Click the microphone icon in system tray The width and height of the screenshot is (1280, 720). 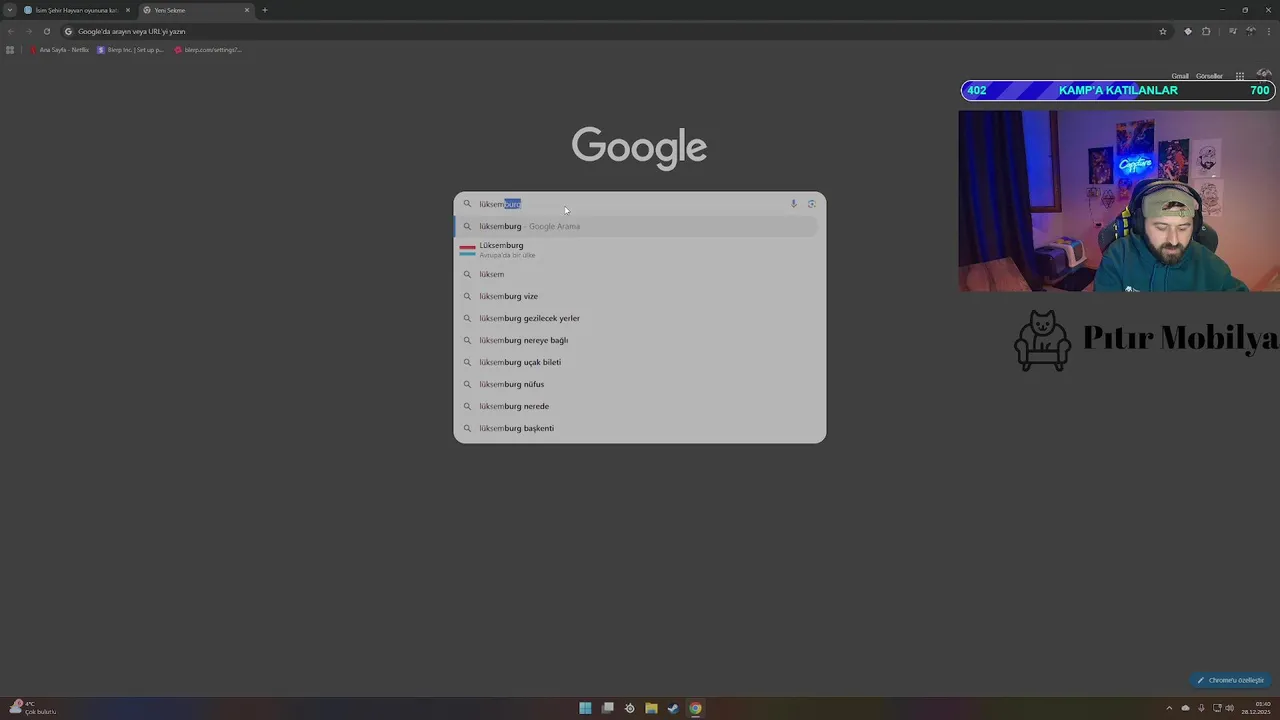(1201, 708)
